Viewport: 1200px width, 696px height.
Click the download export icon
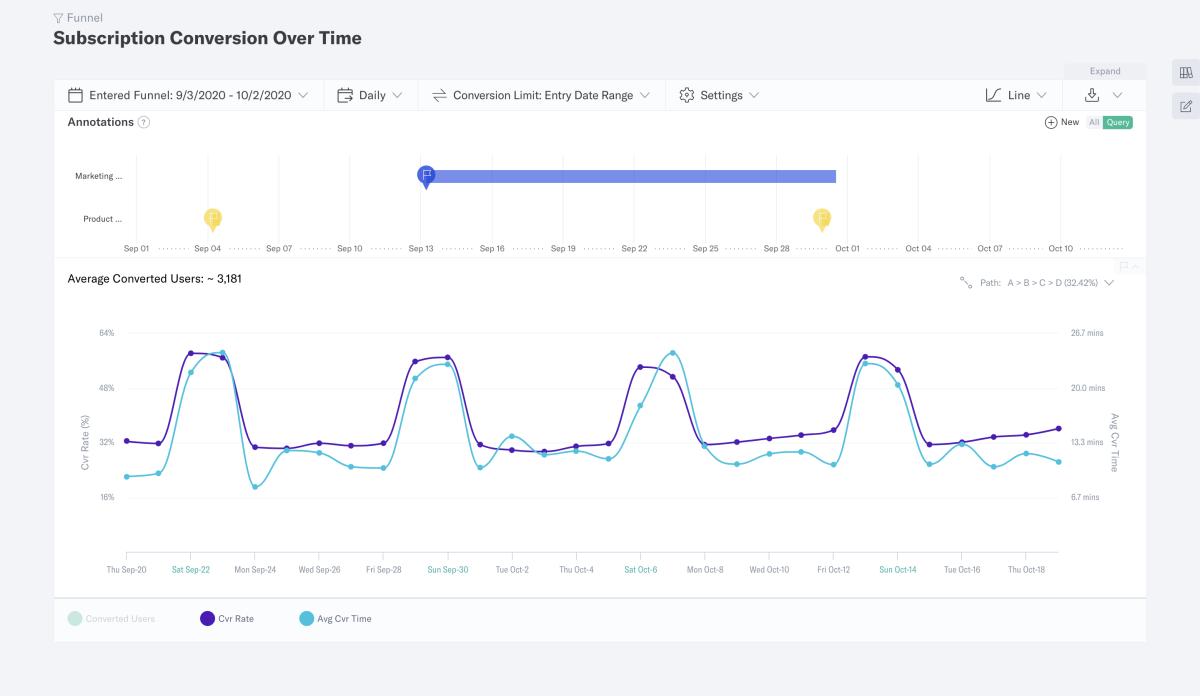pyautogui.click(x=1093, y=94)
